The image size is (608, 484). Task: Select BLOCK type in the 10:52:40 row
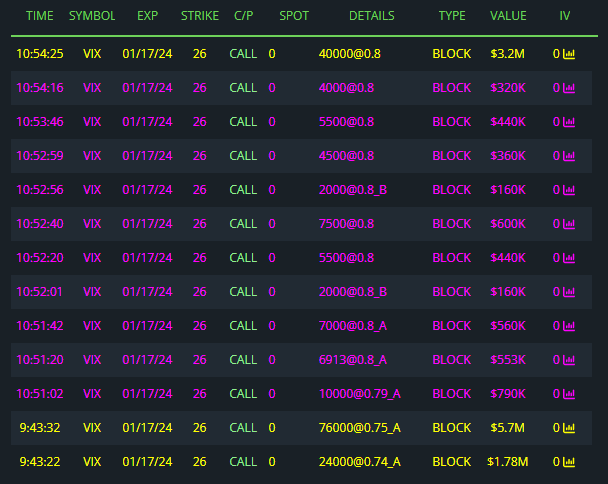[x=452, y=224]
